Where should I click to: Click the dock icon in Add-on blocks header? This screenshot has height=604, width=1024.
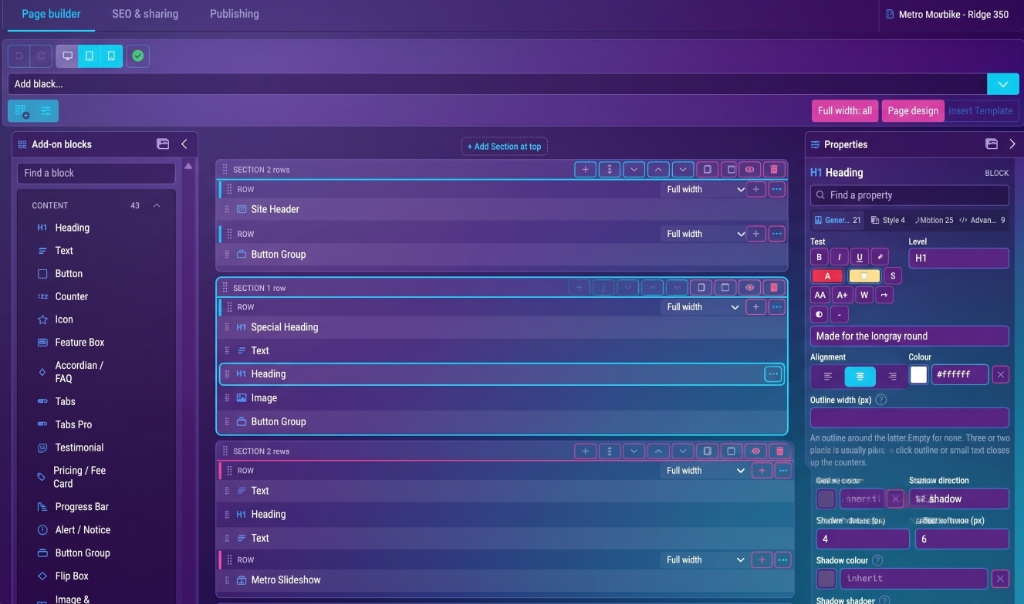(163, 144)
